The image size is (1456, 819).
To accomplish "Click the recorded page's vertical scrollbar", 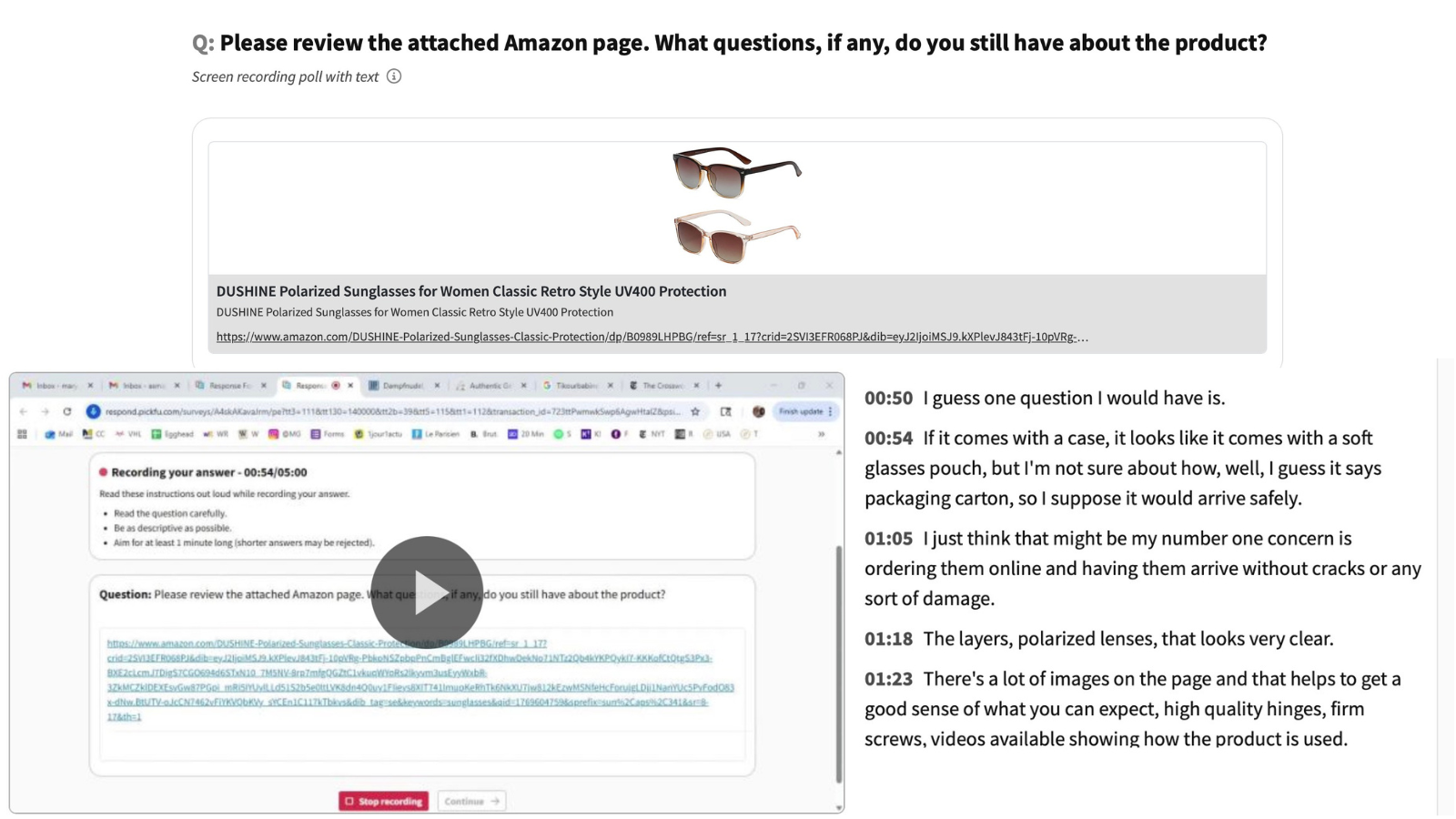I will (x=838, y=664).
